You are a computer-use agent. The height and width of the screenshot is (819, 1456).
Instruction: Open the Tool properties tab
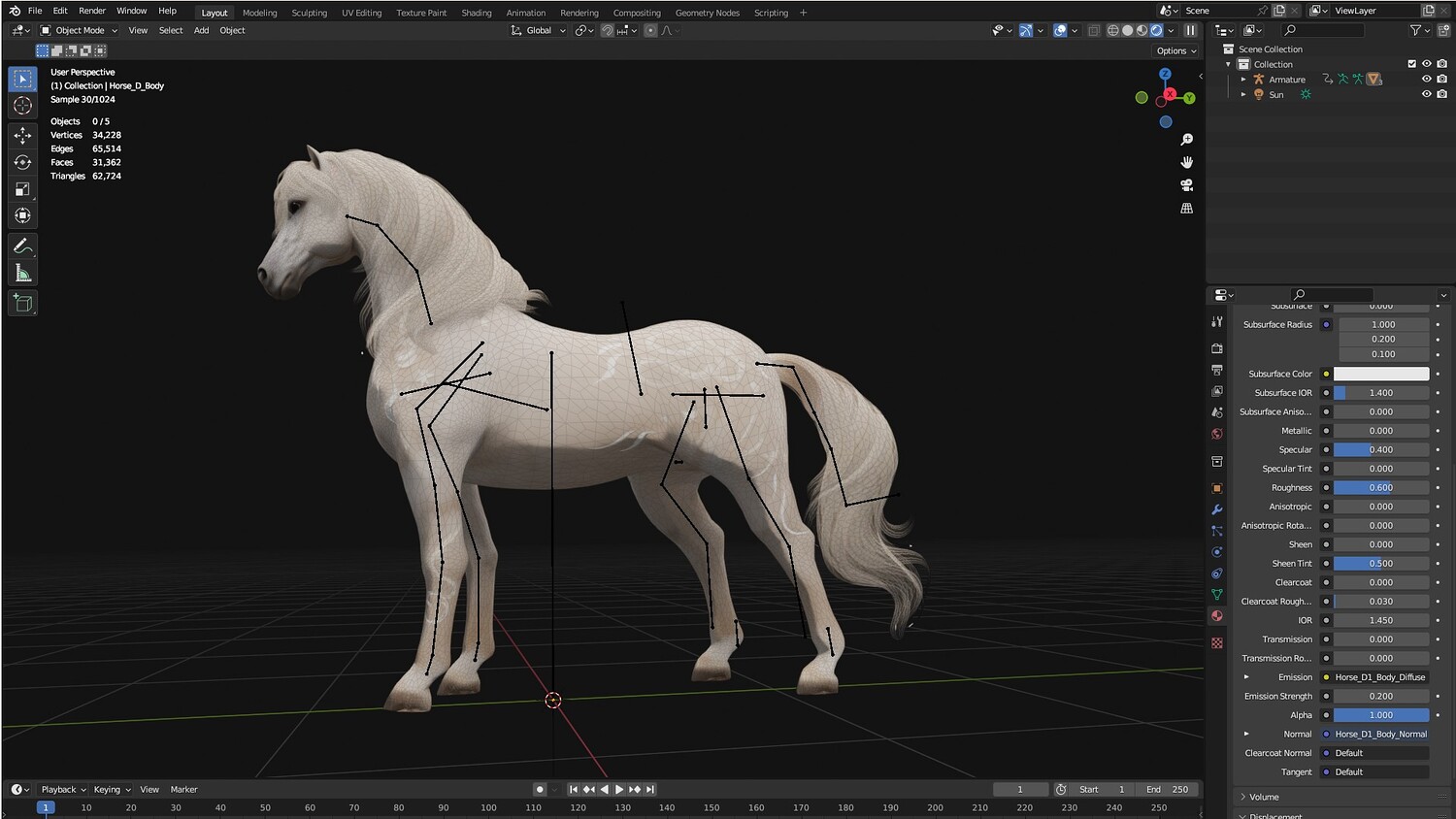[x=1217, y=321]
